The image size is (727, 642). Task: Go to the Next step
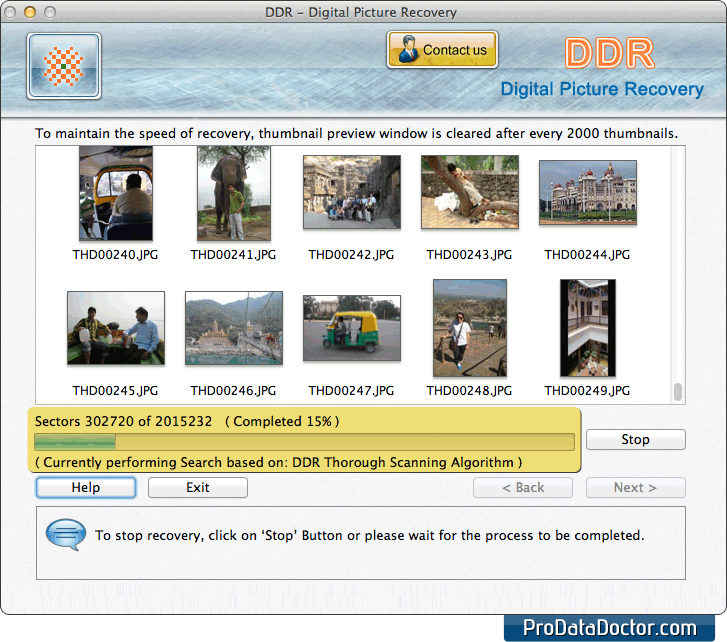pyautogui.click(x=635, y=488)
